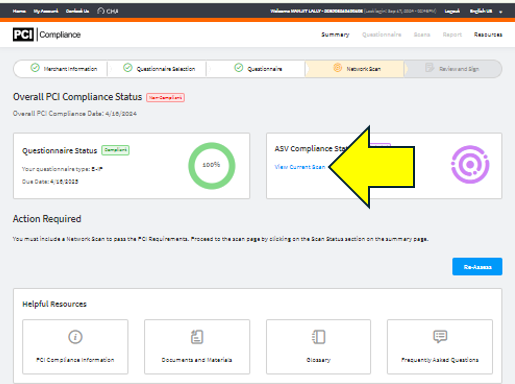Click the Helpful Resources heading
The height and width of the screenshot is (384, 515).
[x=54, y=304]
